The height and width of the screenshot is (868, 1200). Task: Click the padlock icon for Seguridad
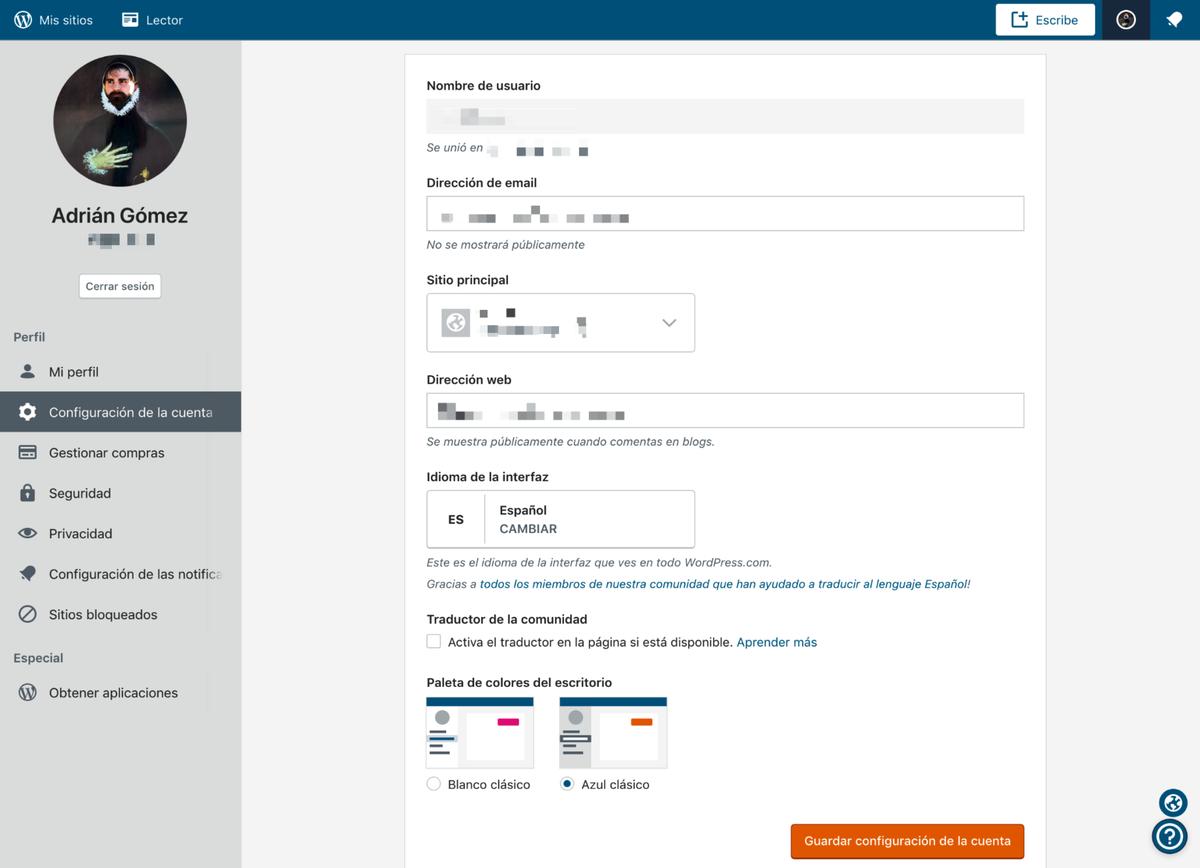pos(28,493)
